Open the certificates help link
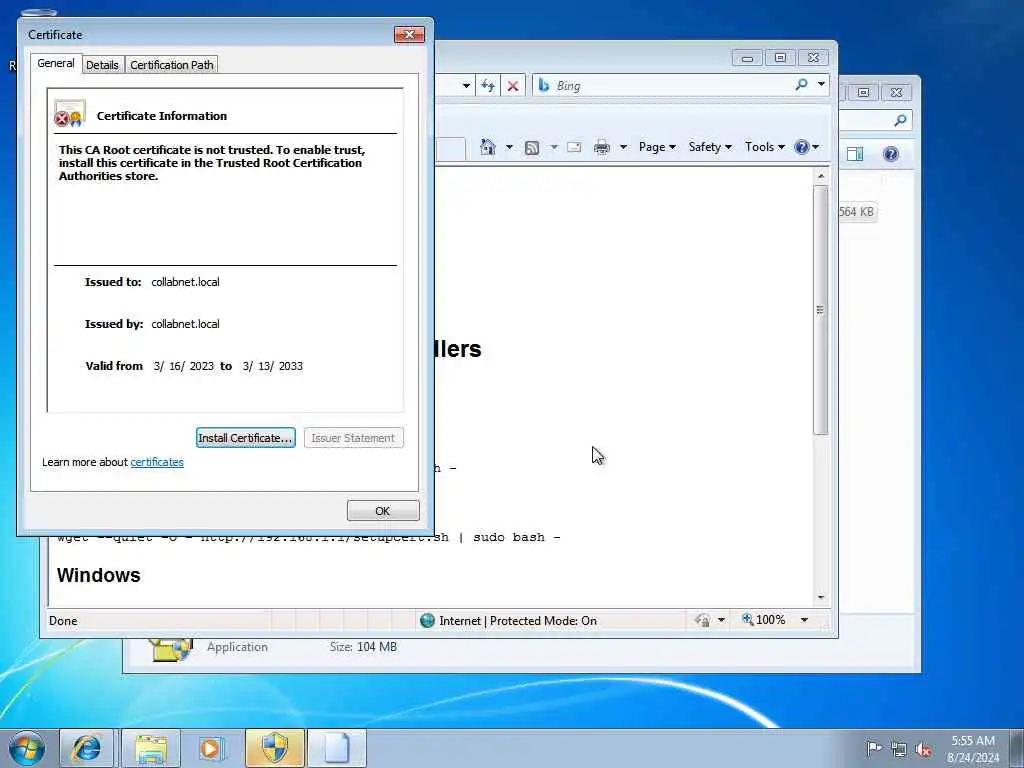This screenshot has width=1024, height=768. [157, 462]
